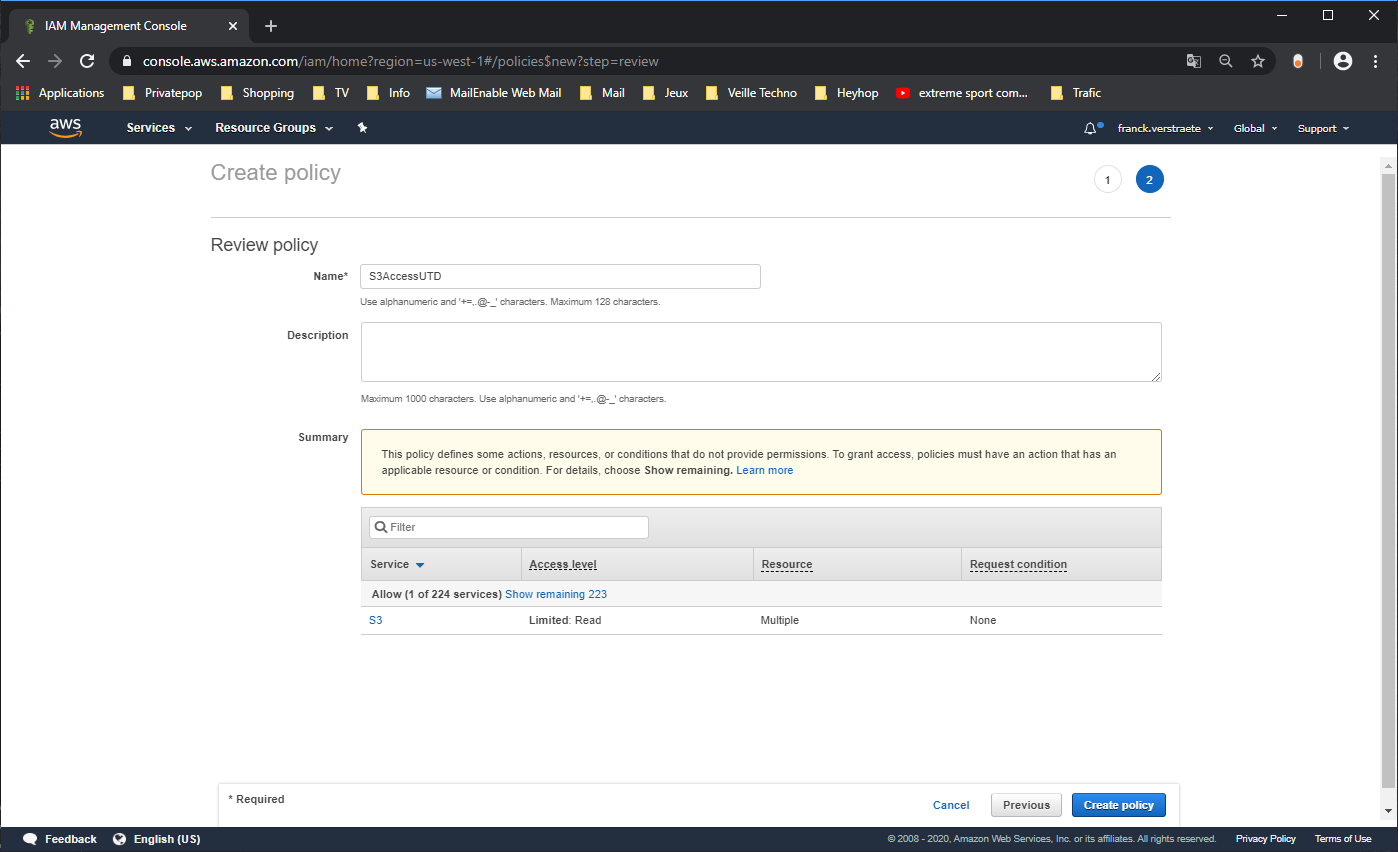
Task: Open the browser extension icon beside the star
Action: point(1298,61)
